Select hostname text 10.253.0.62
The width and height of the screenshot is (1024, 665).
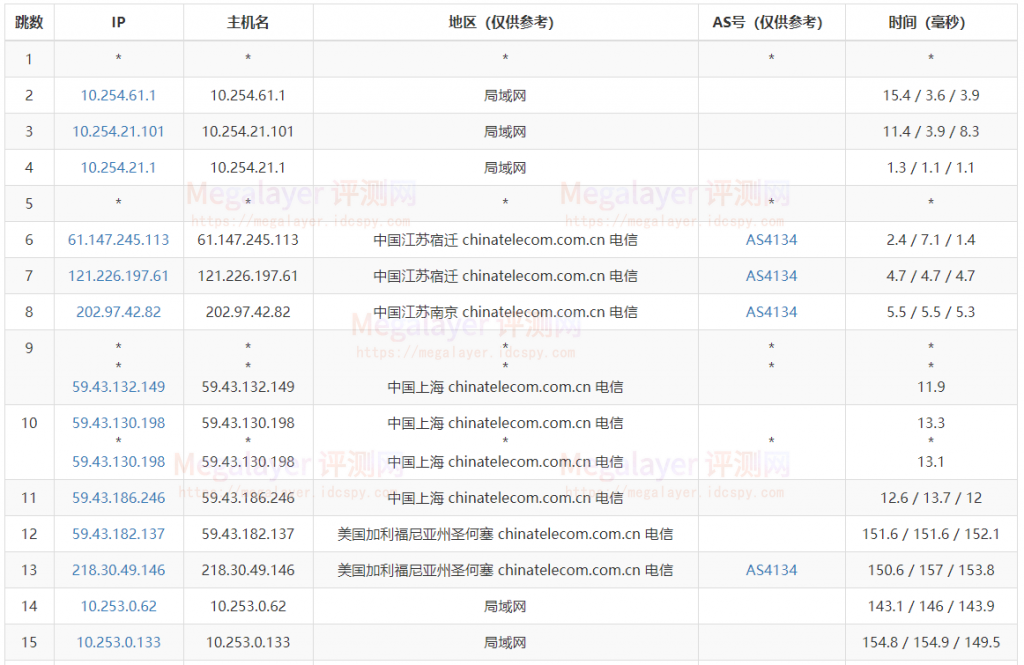click(x=248, y=606)
